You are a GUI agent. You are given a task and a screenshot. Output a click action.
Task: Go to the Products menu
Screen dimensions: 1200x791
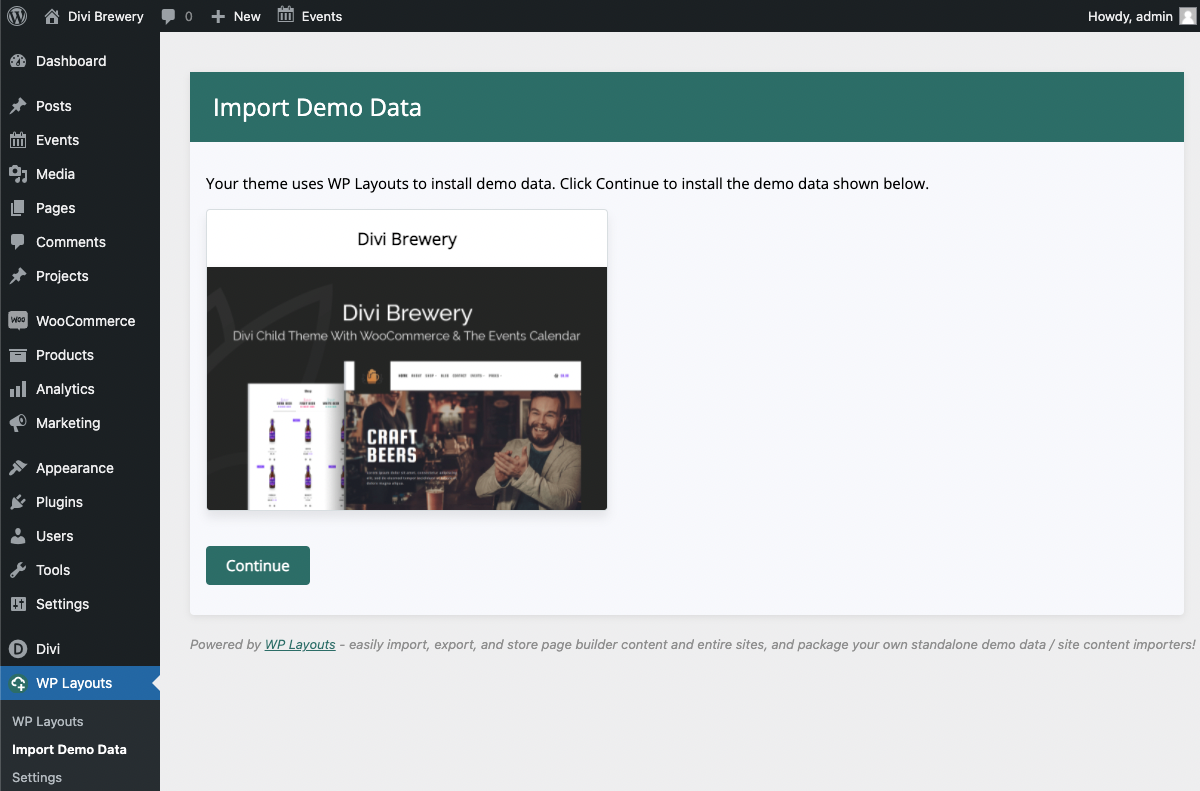tap(80, 355)
